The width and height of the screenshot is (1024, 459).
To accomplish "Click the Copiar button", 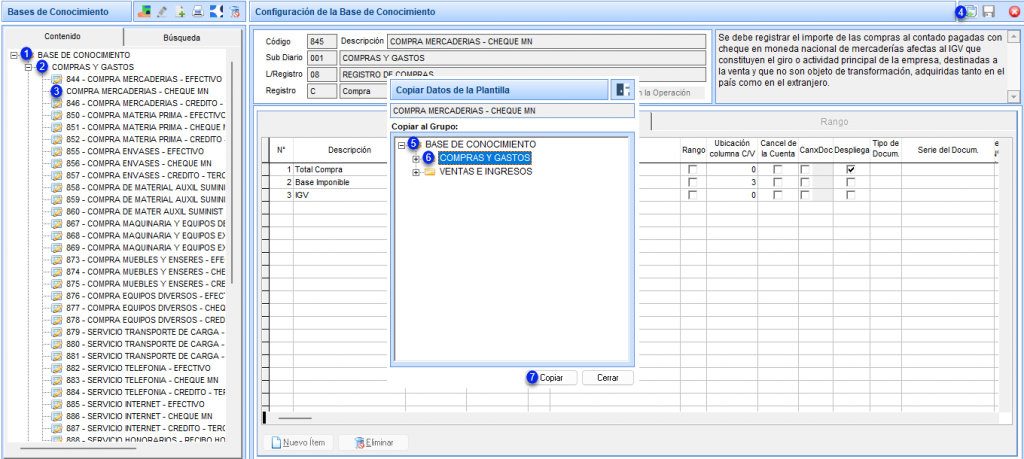I will click(x=552, y=378).
